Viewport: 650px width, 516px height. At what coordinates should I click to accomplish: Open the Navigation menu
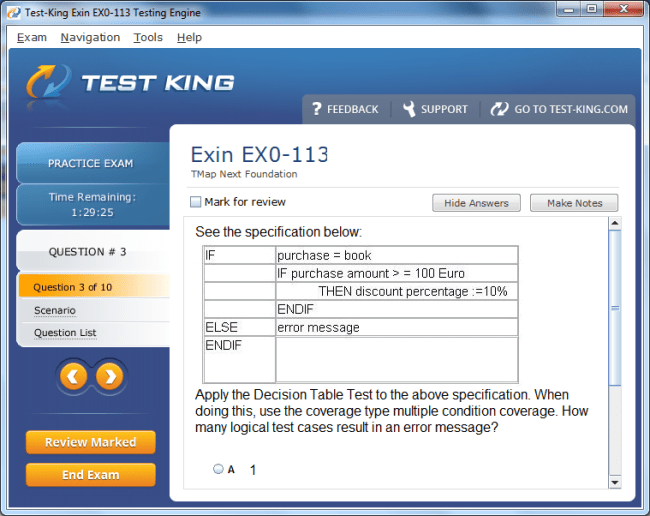(90, 37)
